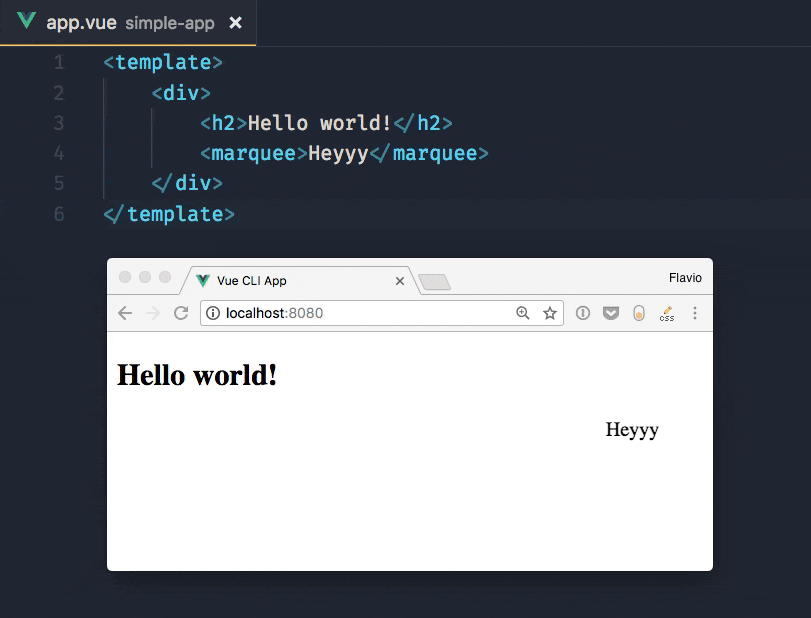This screenshot has height=618, width=811.
Task: Open the forward navigation history arrow
Action: 151,313
